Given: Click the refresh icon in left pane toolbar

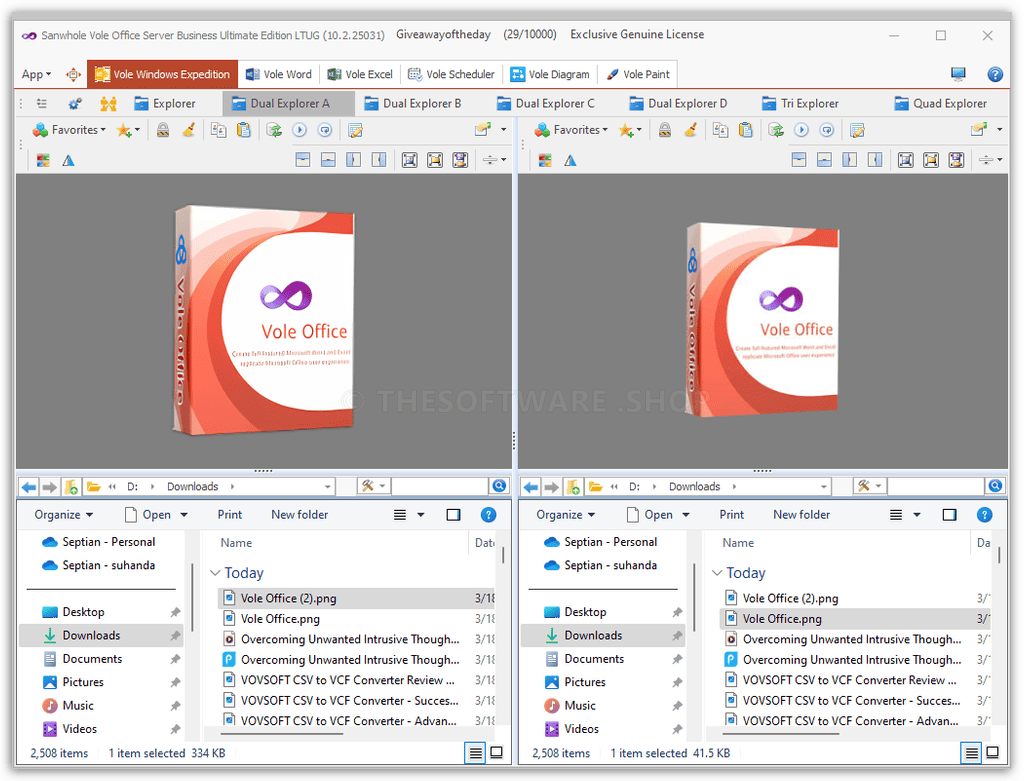Looking at the screenshot, I should pyautogui.click(x=274, y=130).
